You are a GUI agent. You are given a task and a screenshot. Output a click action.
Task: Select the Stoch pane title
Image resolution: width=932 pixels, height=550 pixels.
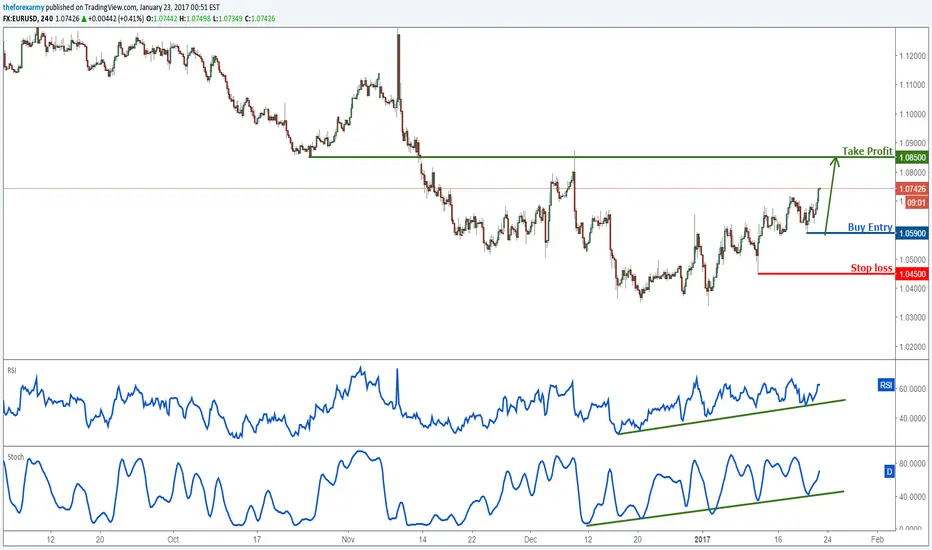[x=15, y=457]
